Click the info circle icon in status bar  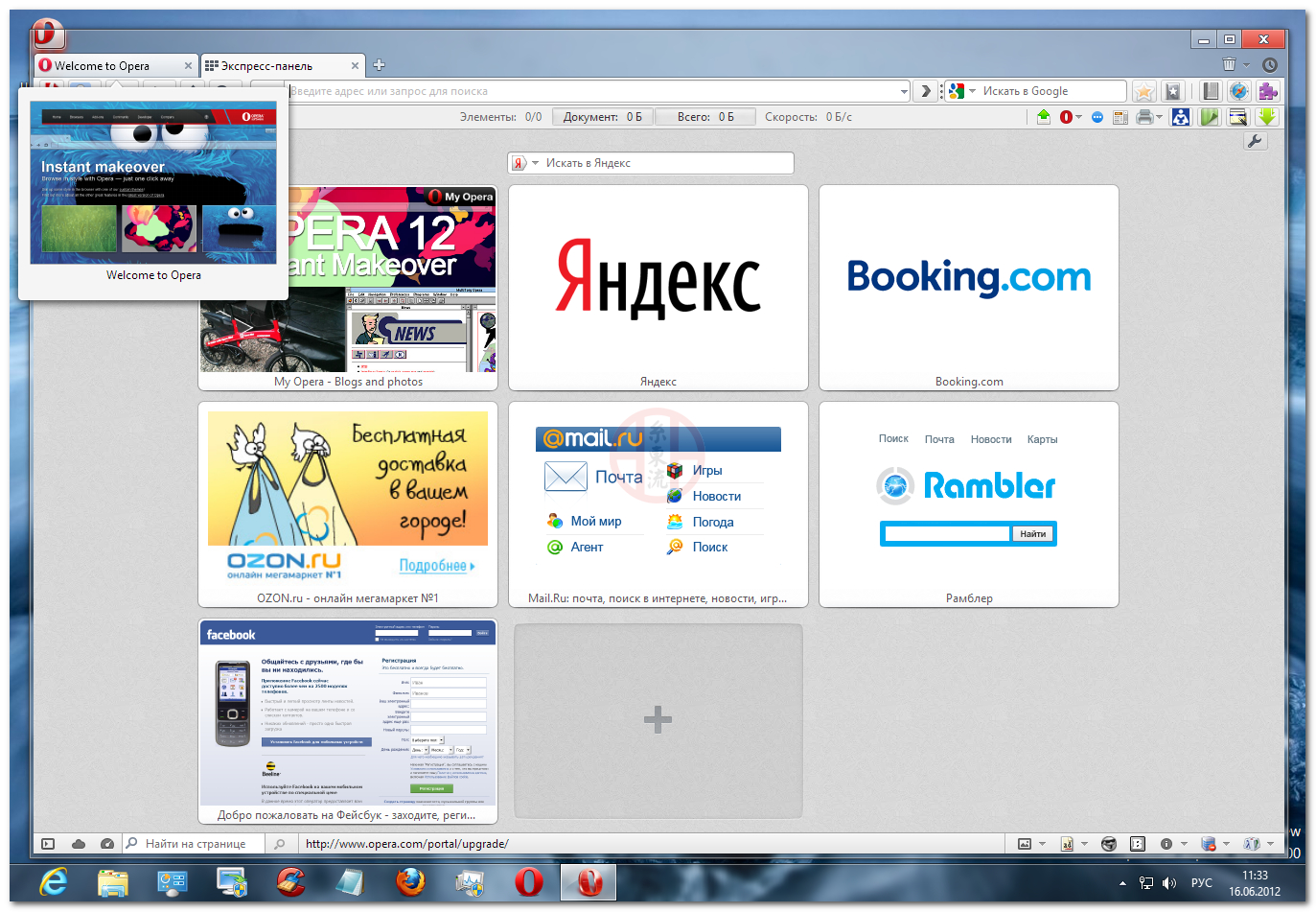coord(1166,844)
